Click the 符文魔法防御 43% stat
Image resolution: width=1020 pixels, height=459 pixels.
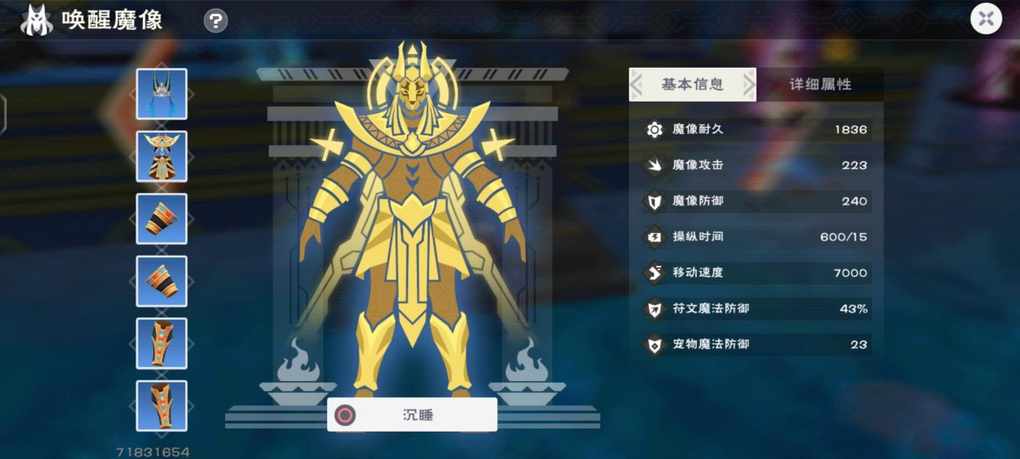click(757, 308)
